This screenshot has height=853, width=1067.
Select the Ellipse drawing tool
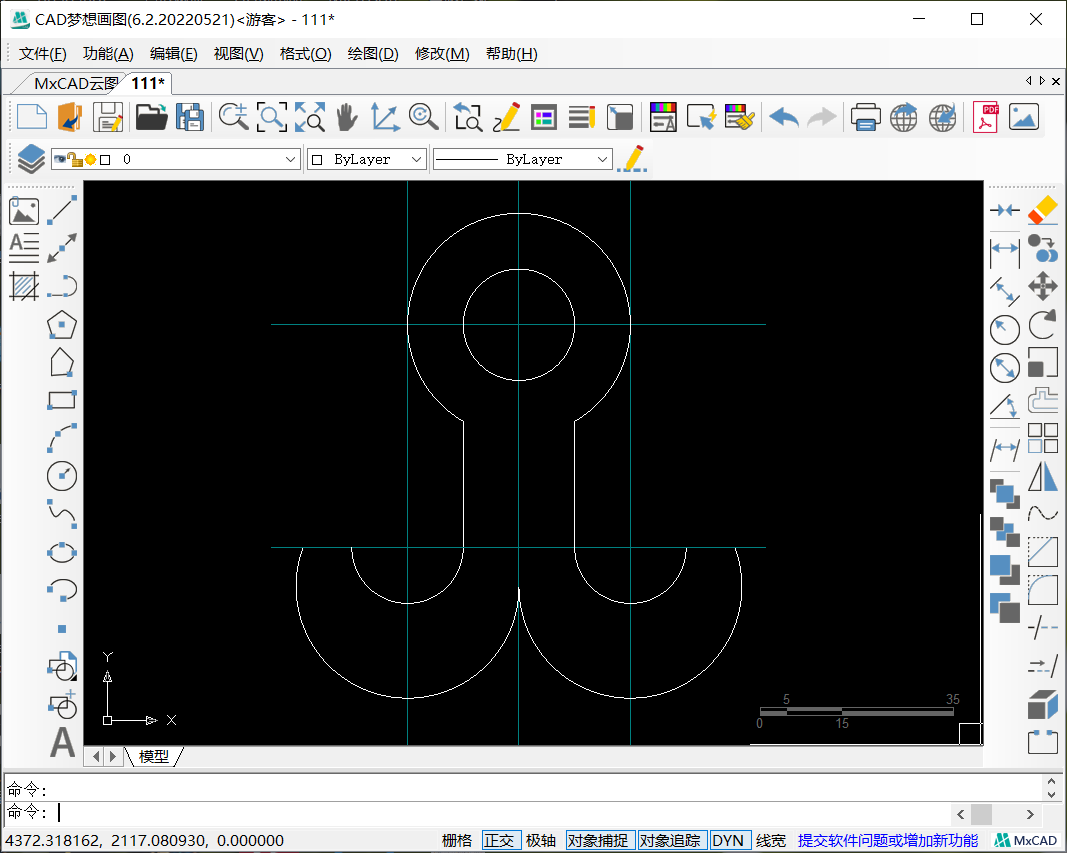pos(62,552)
